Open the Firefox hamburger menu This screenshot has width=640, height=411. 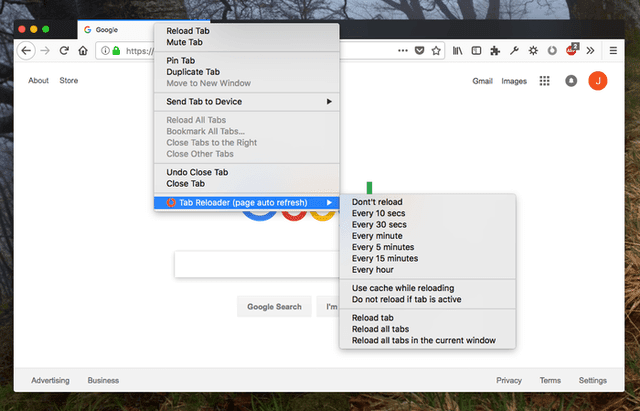613,50
